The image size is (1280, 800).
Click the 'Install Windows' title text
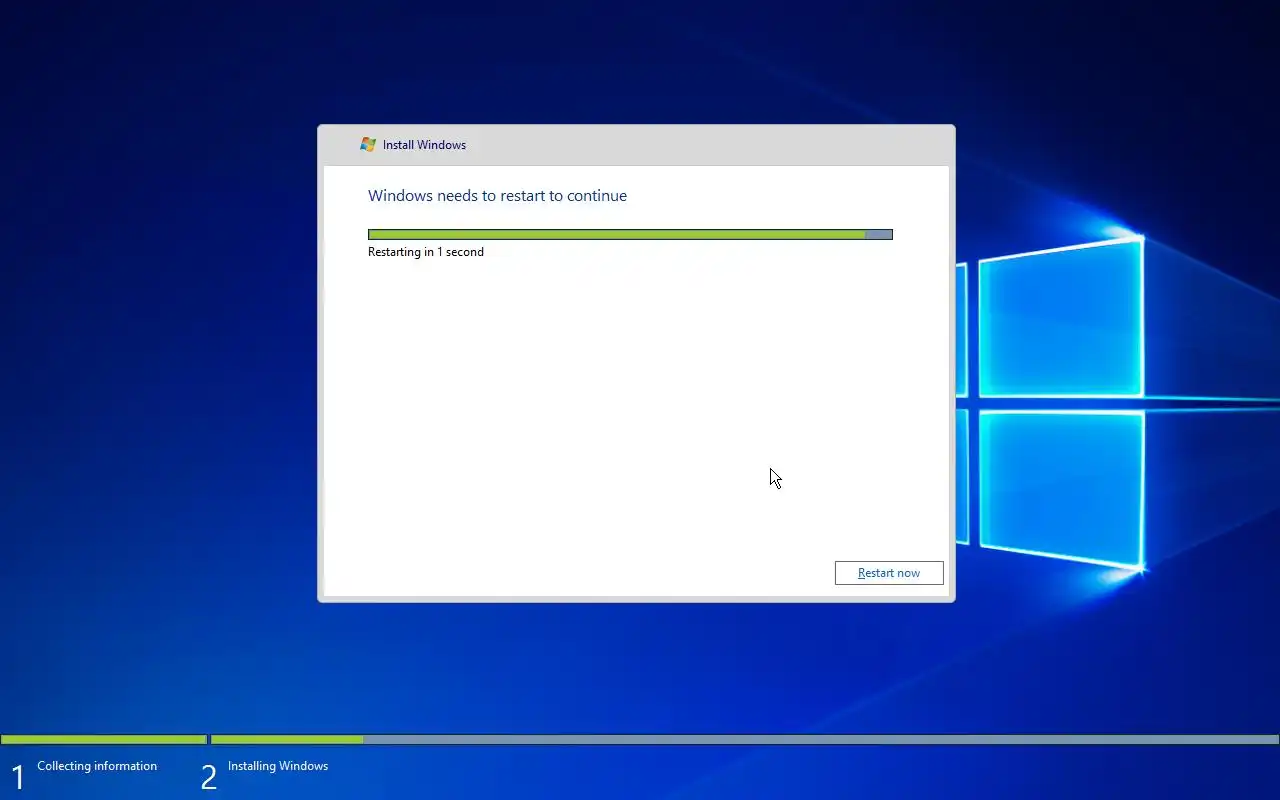[x=424, y=145]
